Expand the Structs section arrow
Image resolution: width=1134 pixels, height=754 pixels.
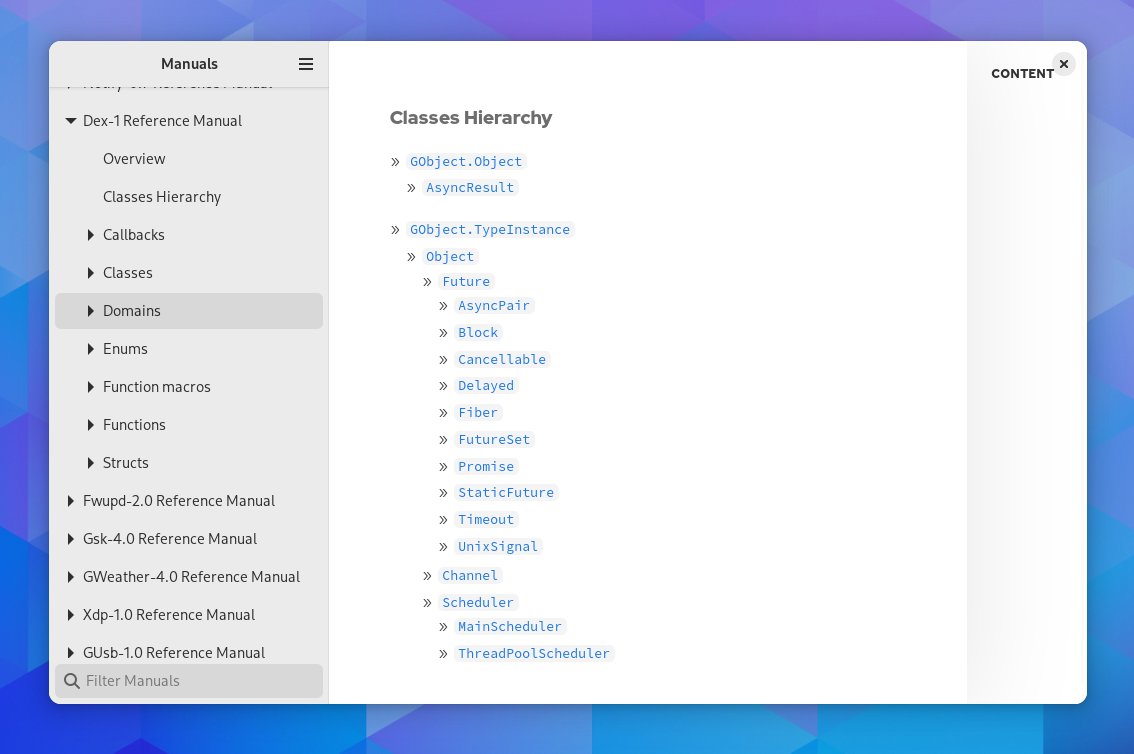click(90, 463)
